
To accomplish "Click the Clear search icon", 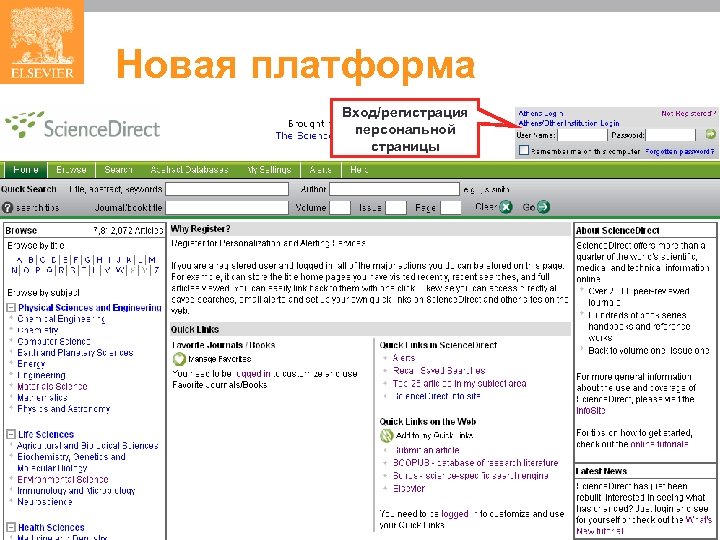I will pos(506,207).
